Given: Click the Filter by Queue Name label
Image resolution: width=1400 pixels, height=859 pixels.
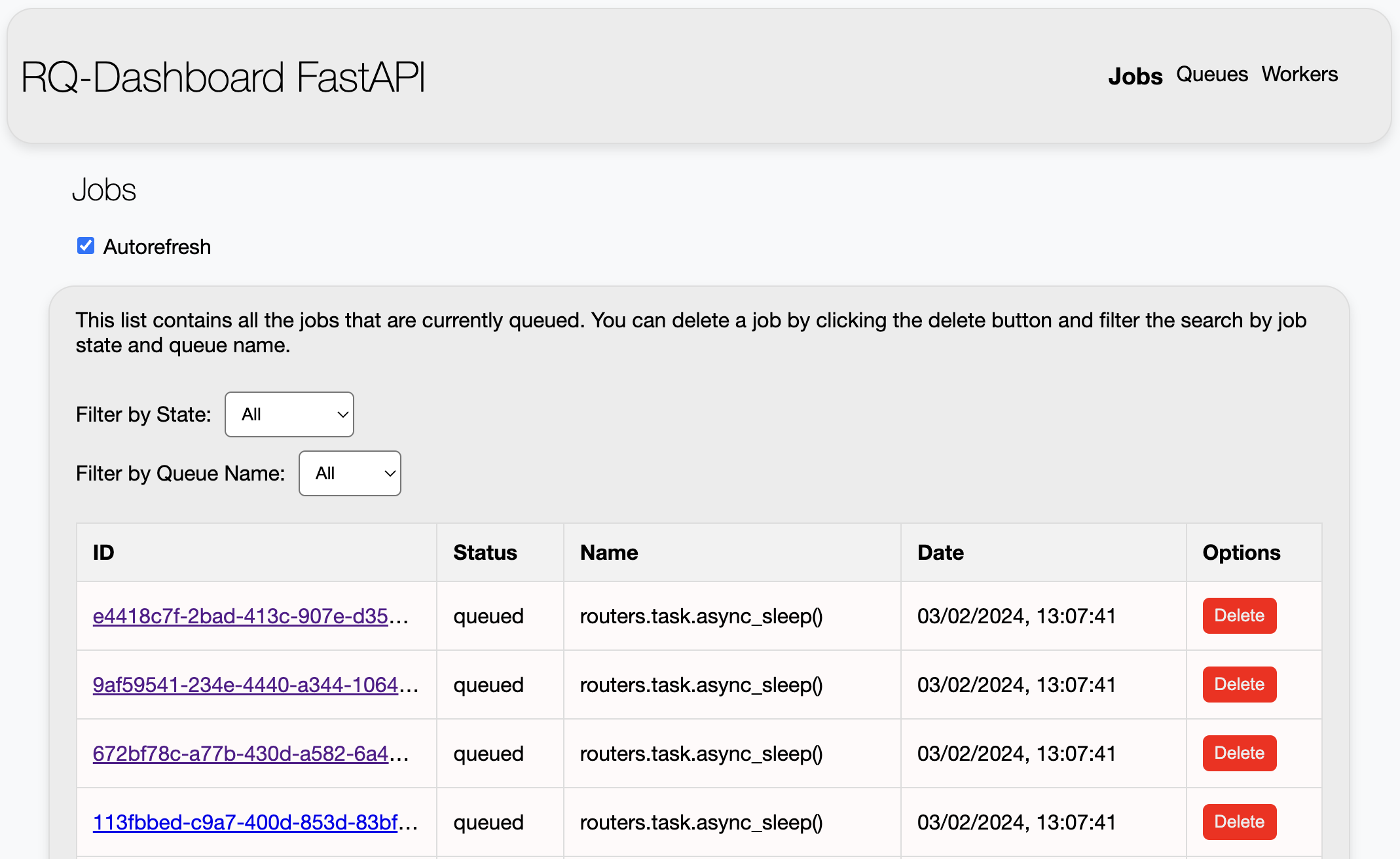Looking at the screenshot, I should pyautogui.click(x=180, y=473).
